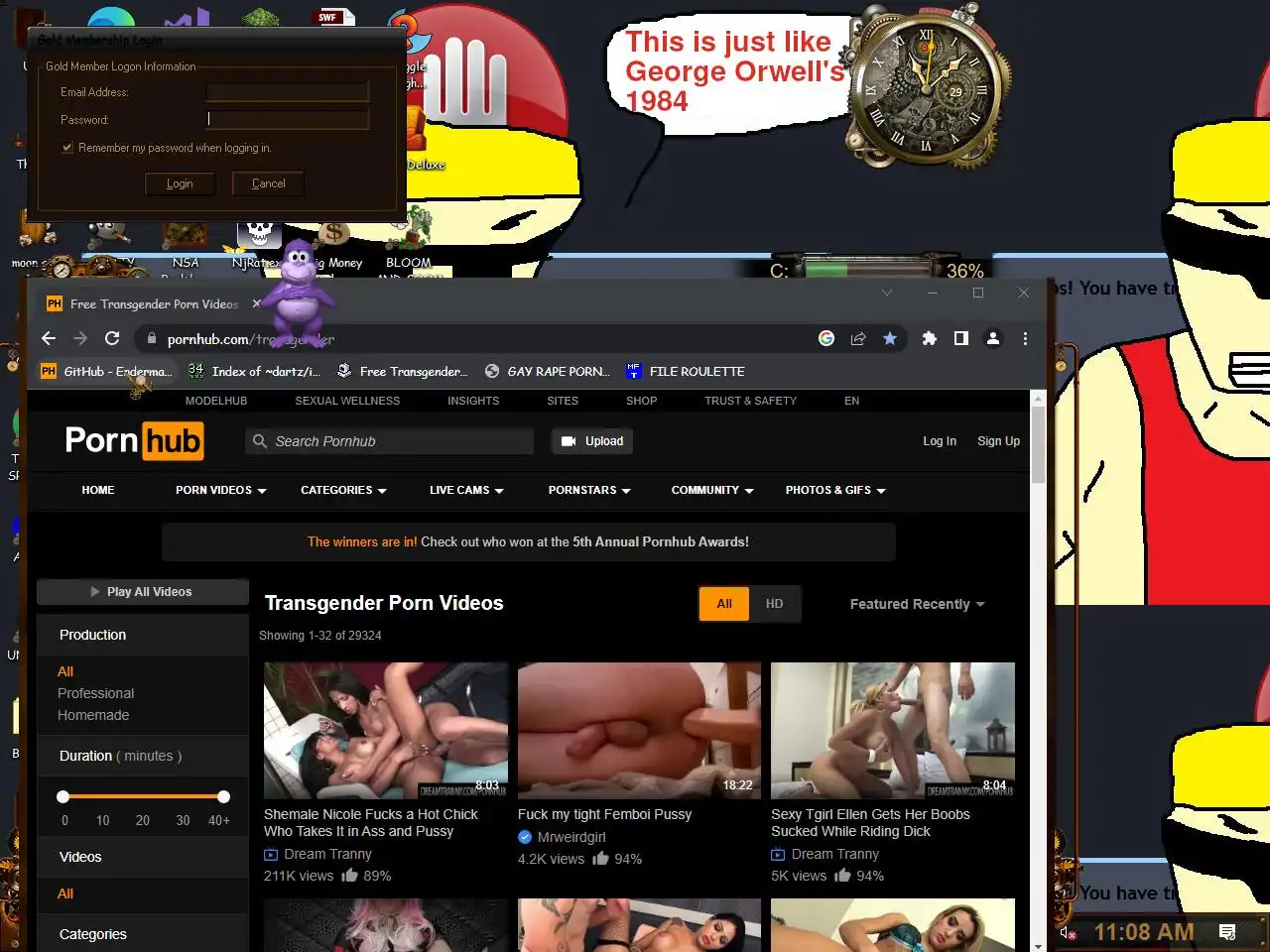Go to the HOME nav item
The image size is (1270, 952).
(98, 490)
